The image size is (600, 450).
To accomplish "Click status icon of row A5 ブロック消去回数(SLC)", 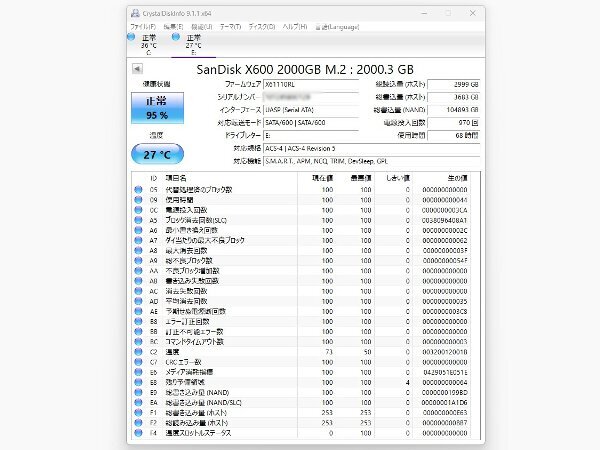I will 138,220.
